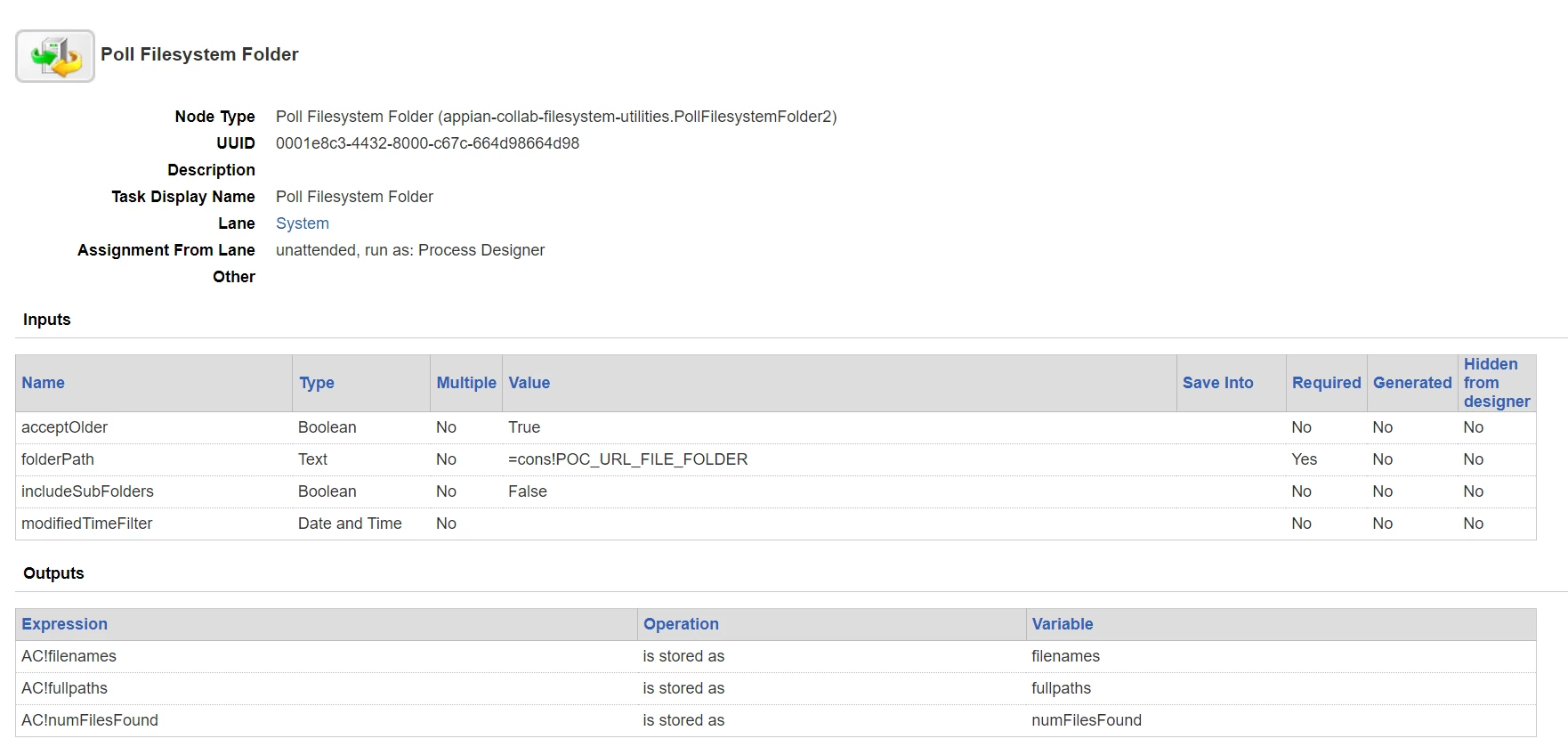
Task: Open the System lane link
Action: tap(303, 223)
